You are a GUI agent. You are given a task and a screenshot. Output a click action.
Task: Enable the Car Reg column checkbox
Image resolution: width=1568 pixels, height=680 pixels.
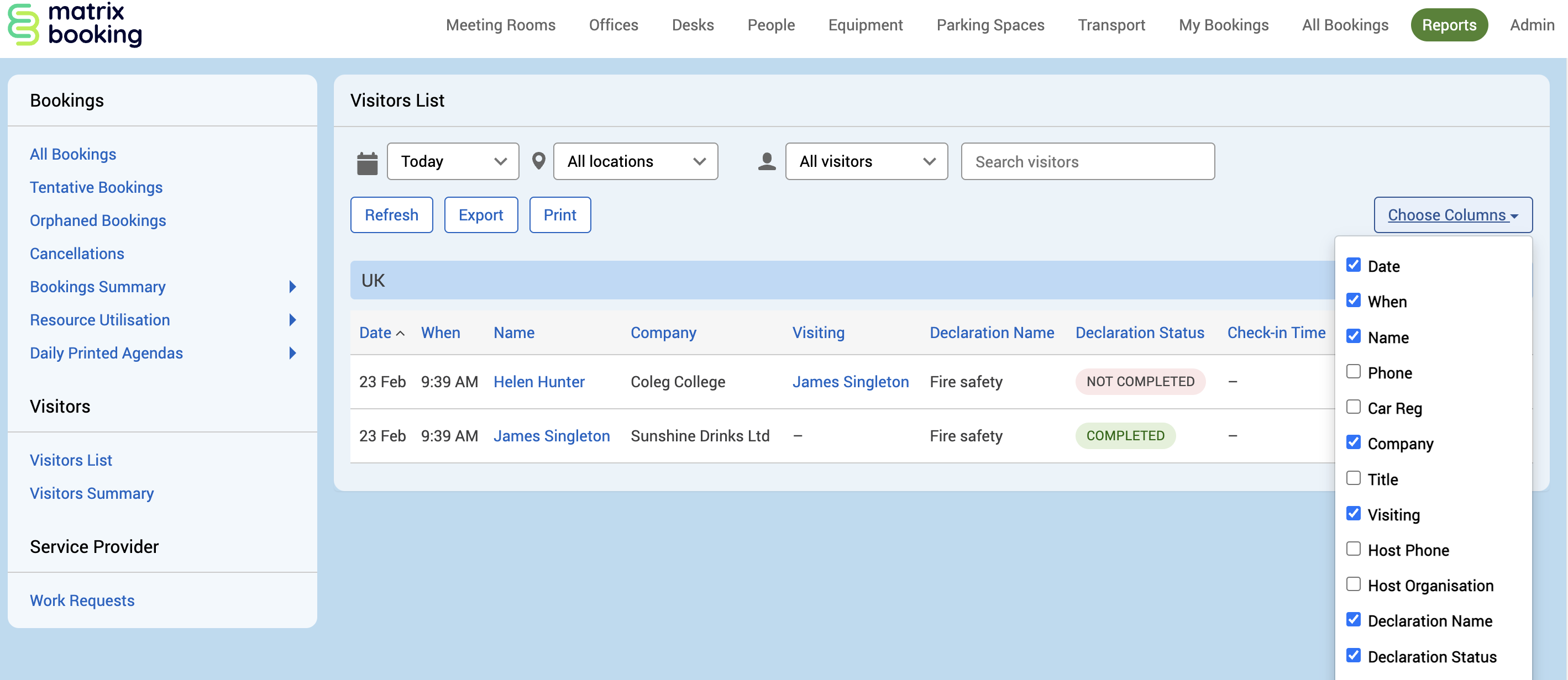(1352, 407)
